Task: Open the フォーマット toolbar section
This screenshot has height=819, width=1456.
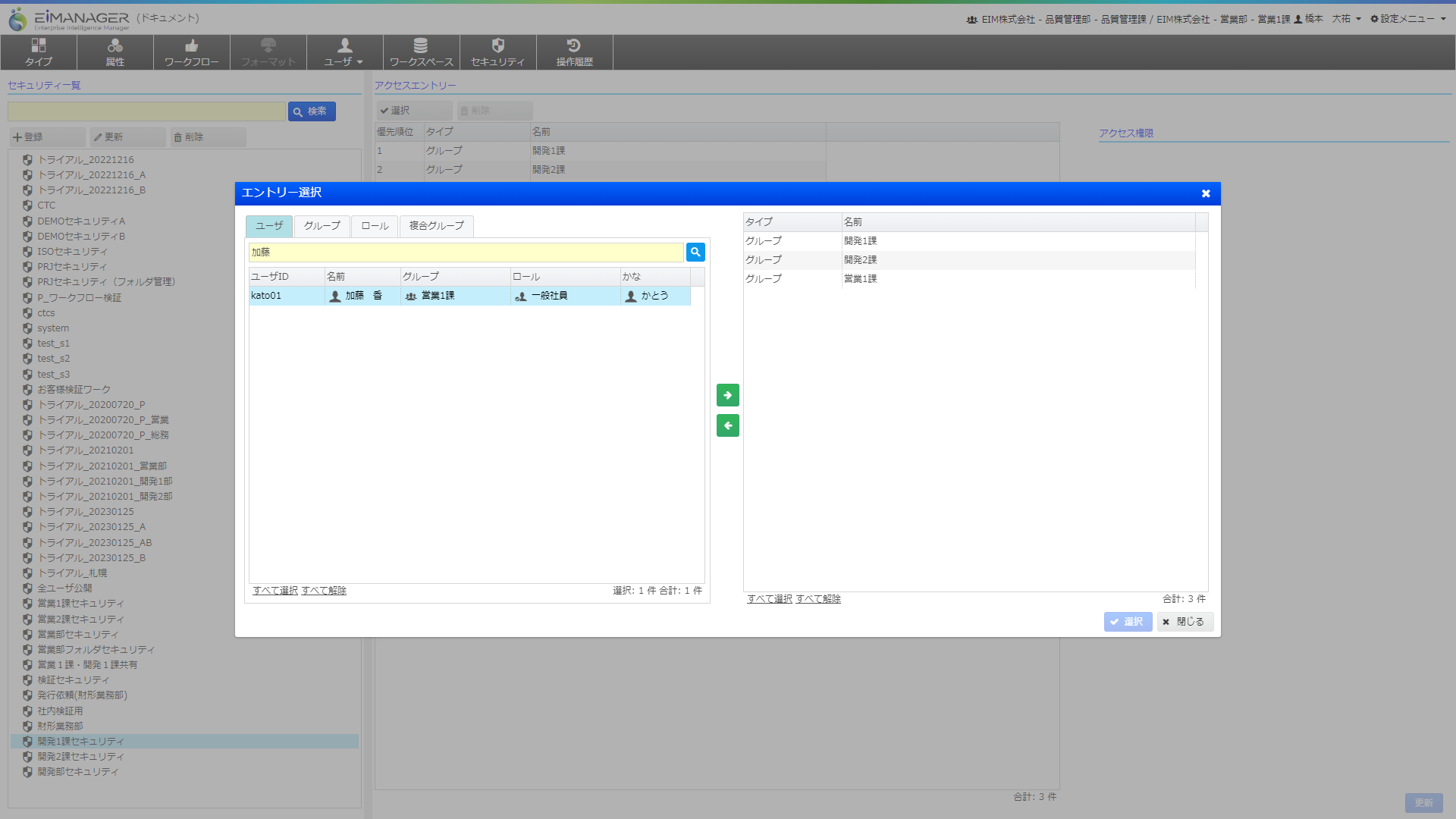Action: (x=268, y=52)
